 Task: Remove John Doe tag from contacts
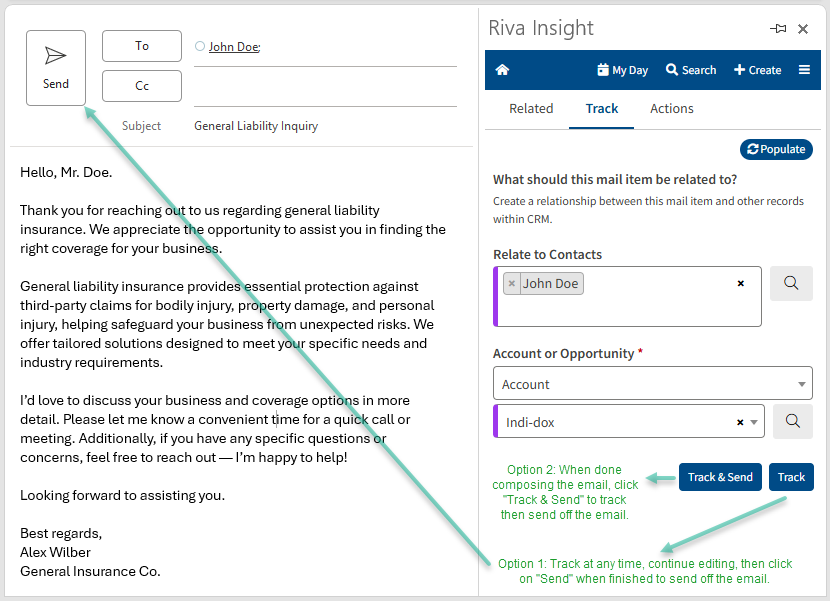pyautogui.click(x=512, y=284)
